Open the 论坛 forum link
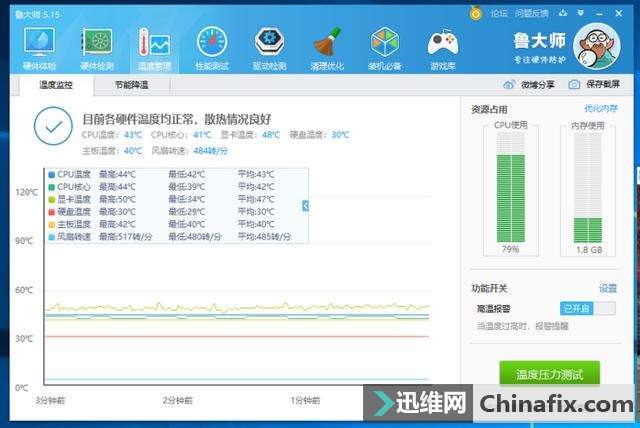This screenshot has height=428, width=640. (499, 13)
